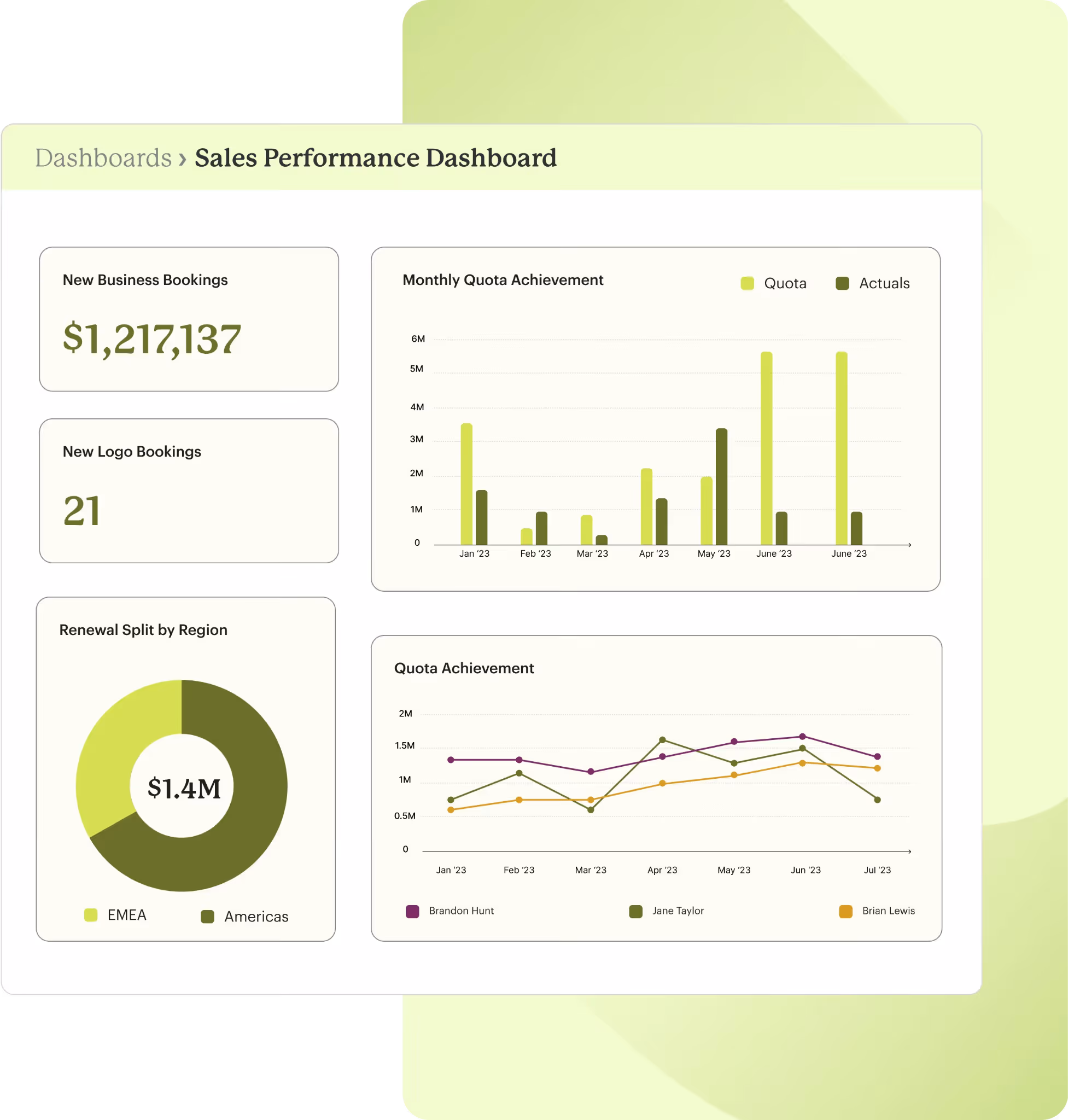Toggle the Quota legend swatch
The width and height of the screenshot is (1068, 1120).
747,283
